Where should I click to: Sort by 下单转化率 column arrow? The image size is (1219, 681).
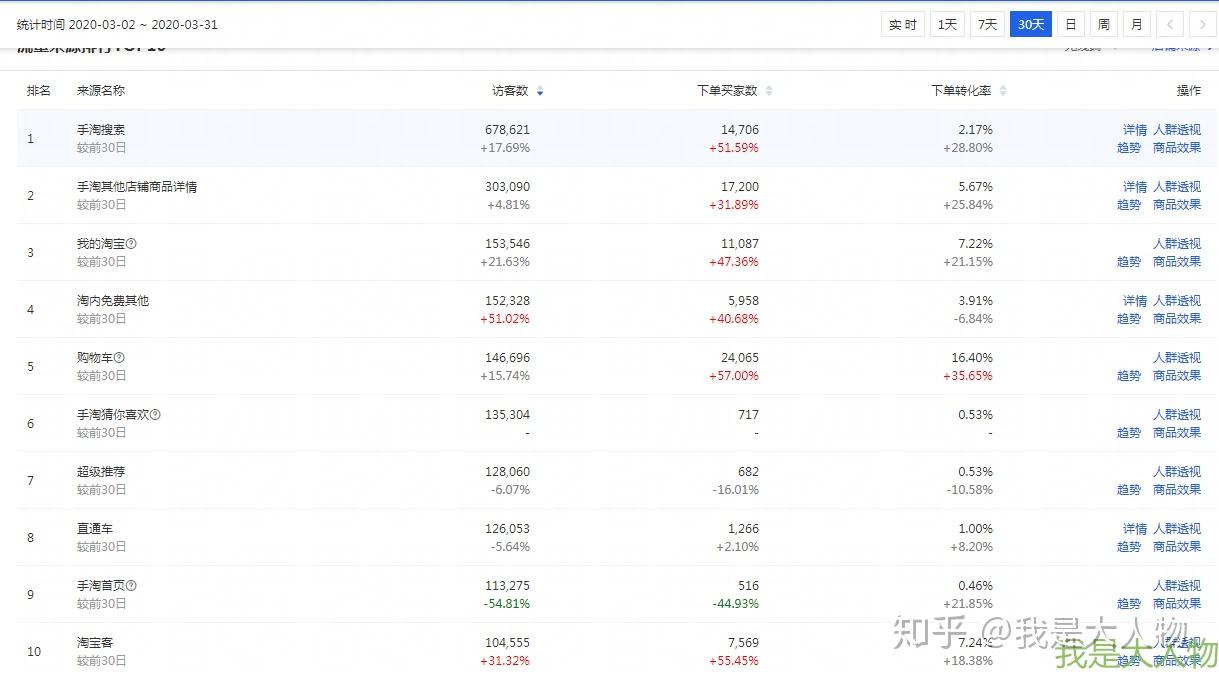coord(1003,91)
